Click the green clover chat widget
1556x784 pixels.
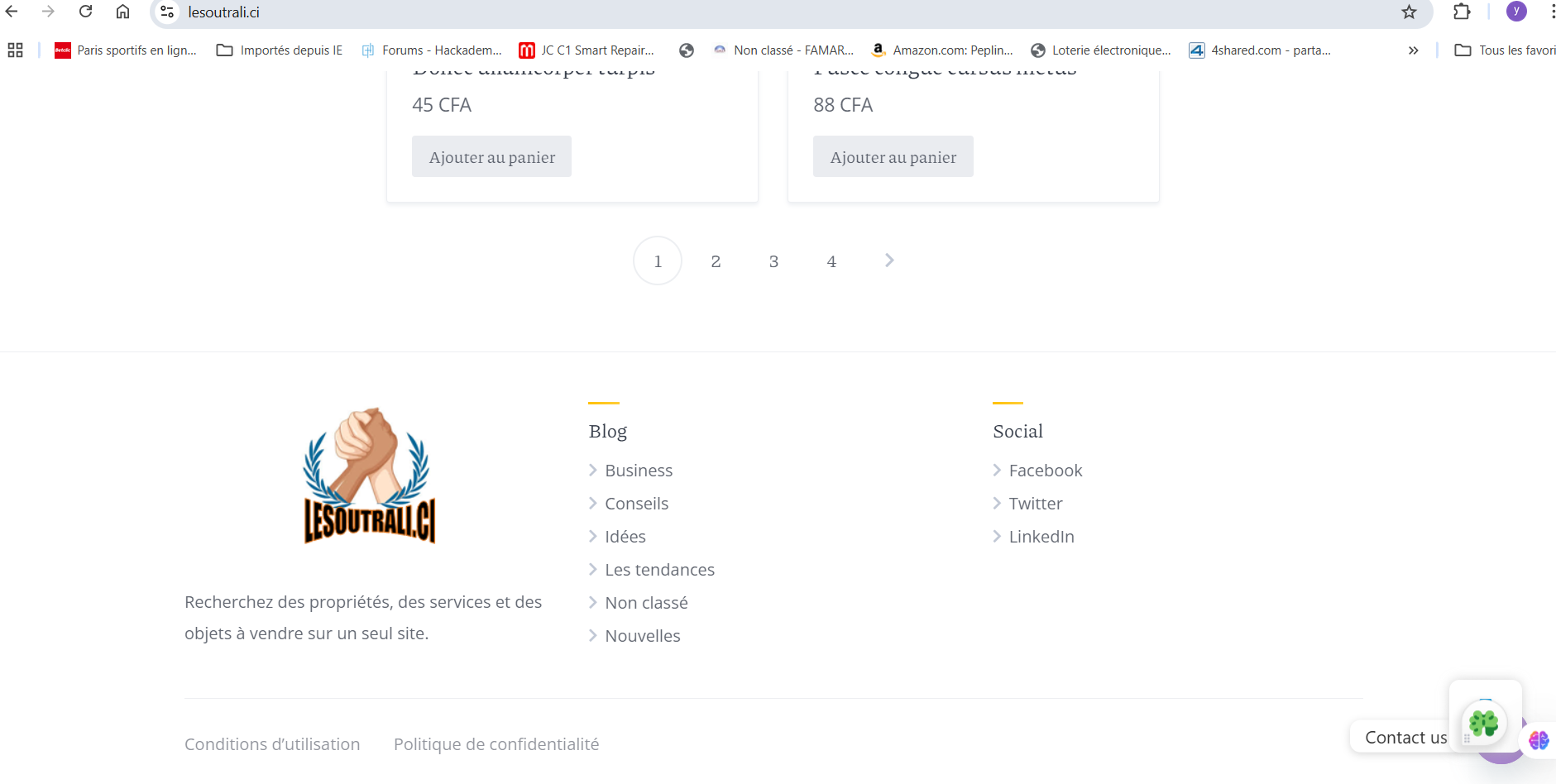[1484, 723]
